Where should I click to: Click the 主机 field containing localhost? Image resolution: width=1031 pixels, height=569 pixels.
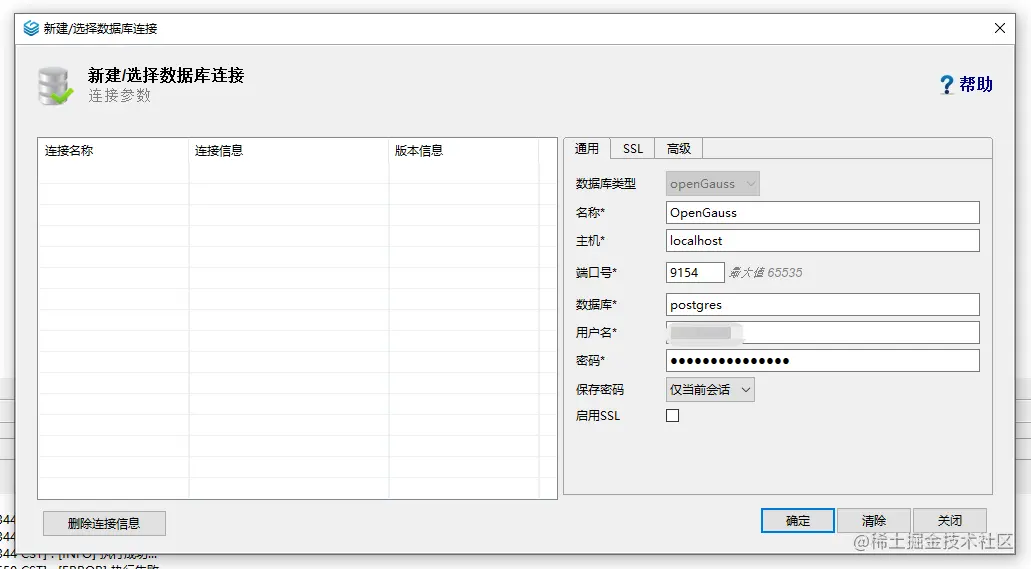[823, 241]
